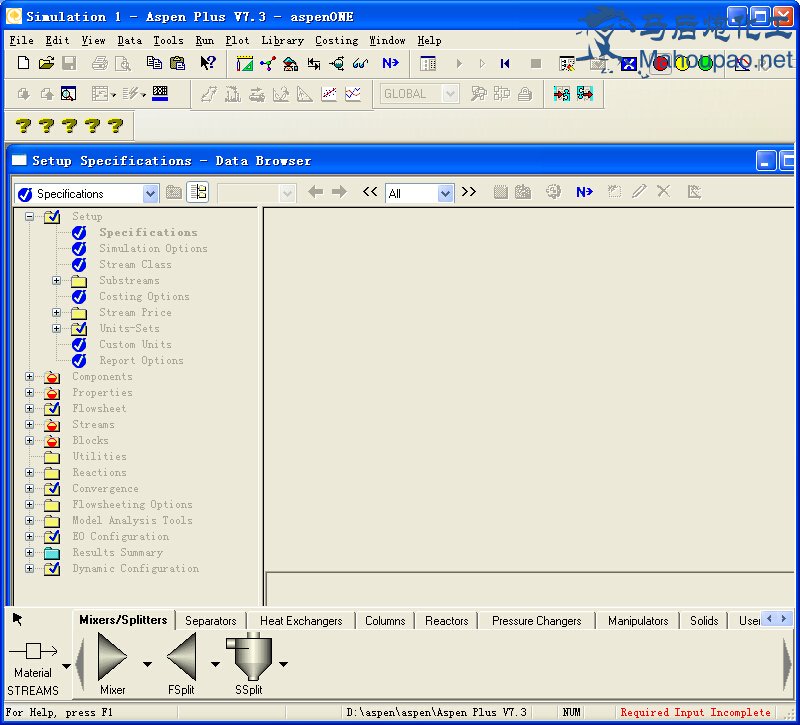
Task: Open the Run Control Panel icon
Action: tap(428, 64)
